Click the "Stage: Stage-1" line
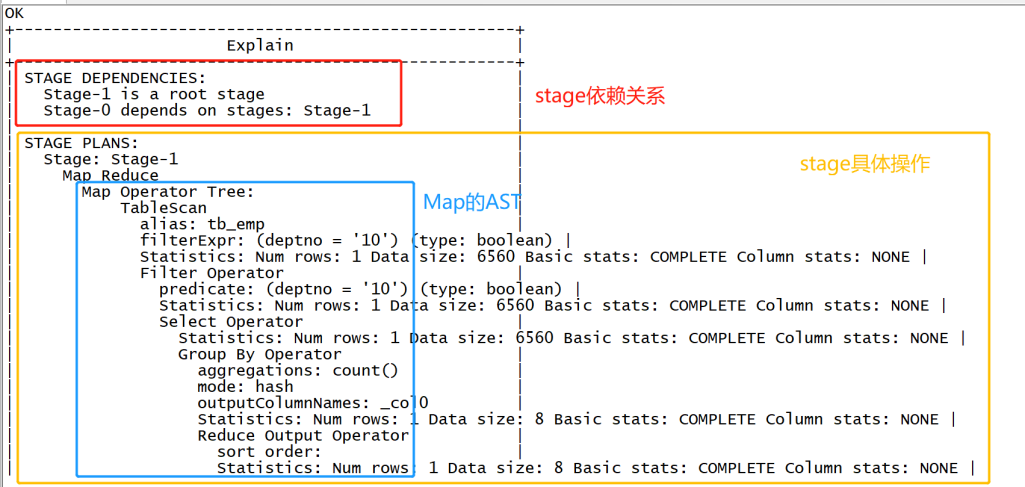 tap(110, 160)
